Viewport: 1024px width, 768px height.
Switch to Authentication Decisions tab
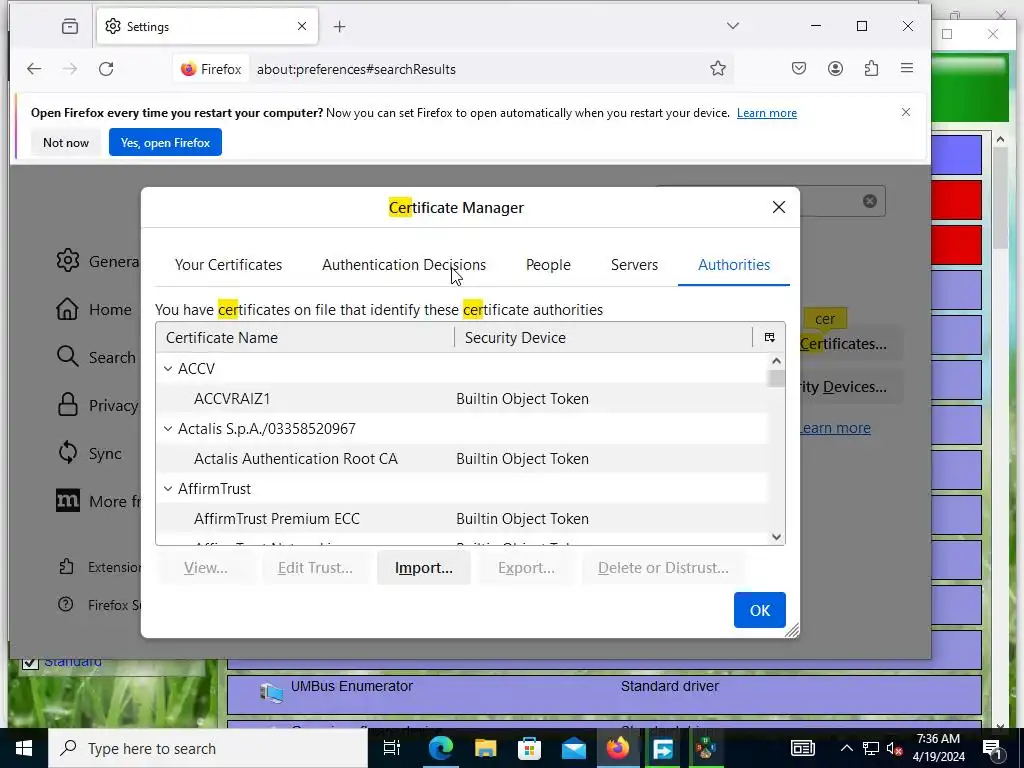pyautogui.click(x=404, y=264)
